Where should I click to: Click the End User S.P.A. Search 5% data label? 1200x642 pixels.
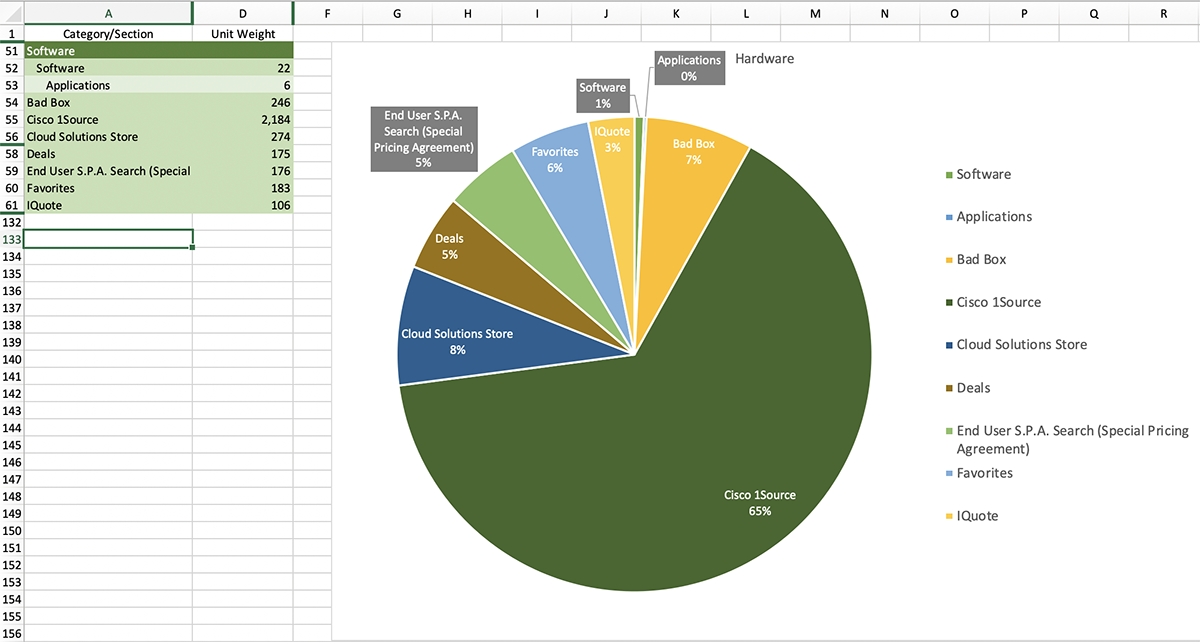423,138
